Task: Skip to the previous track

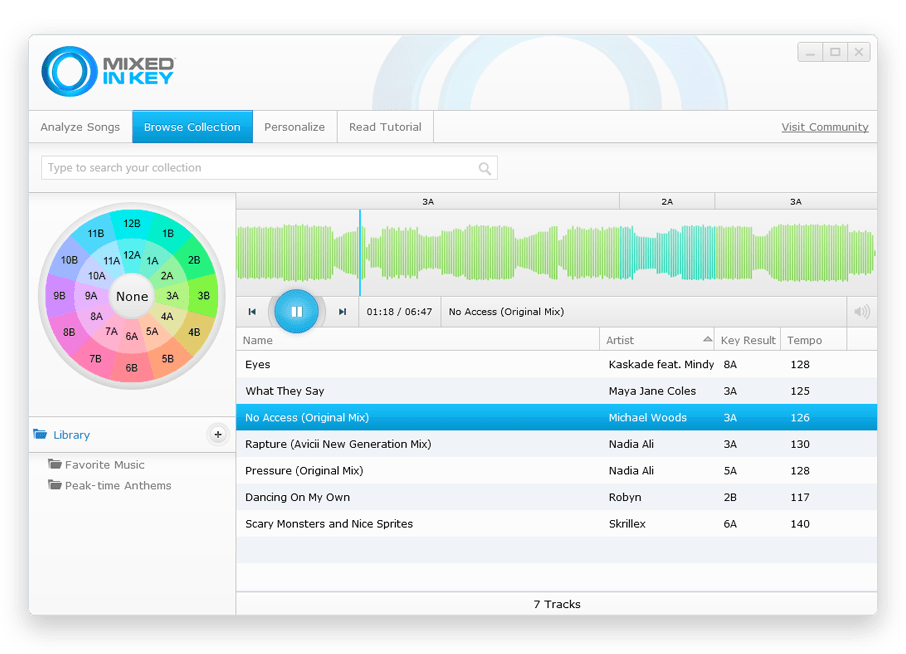Action: (252, 312)
